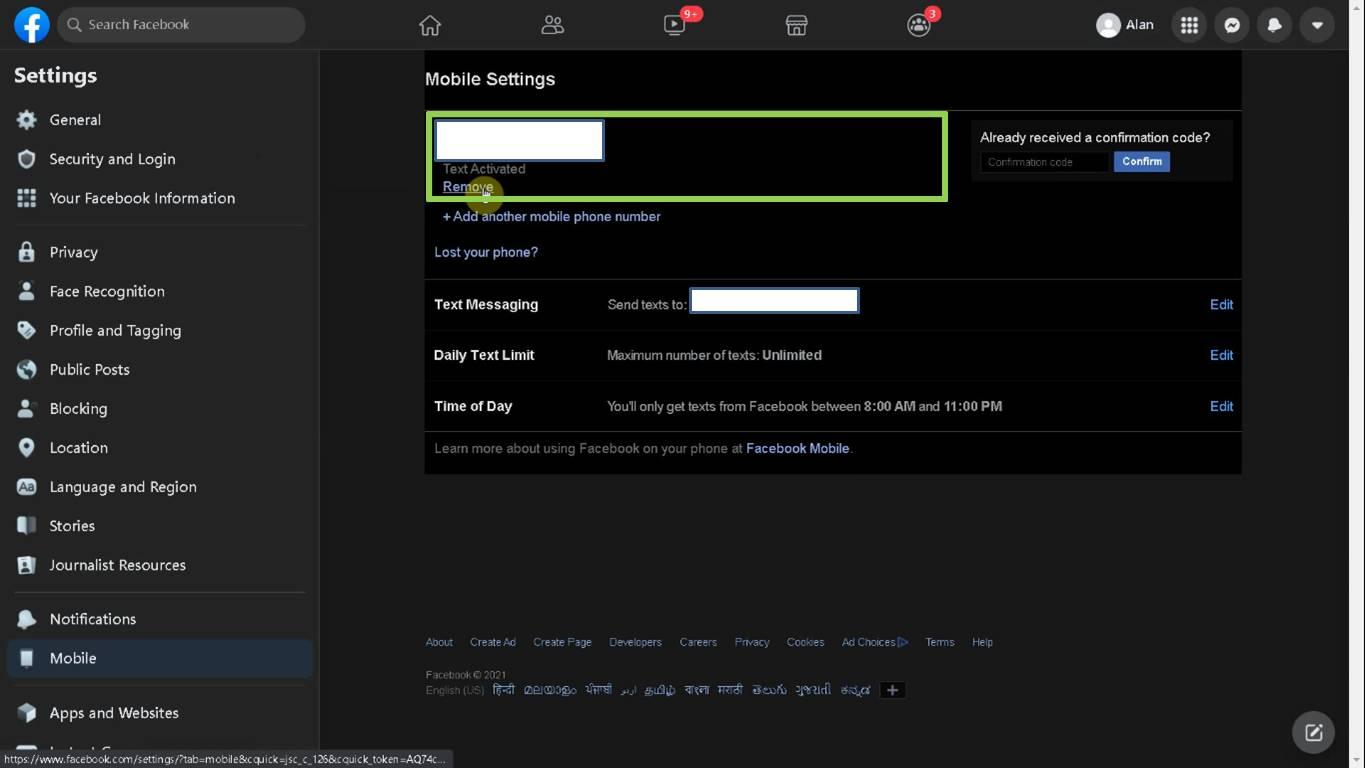Open the Ad Choices footer link
Viewport: 1365px width, 768px height.
pos(875,642)
